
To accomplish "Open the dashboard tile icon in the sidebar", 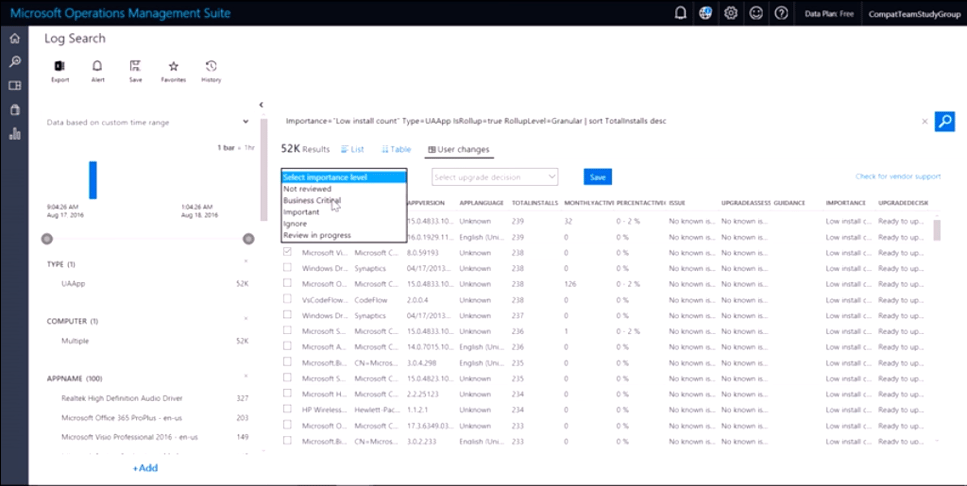I will click(14, 85).
